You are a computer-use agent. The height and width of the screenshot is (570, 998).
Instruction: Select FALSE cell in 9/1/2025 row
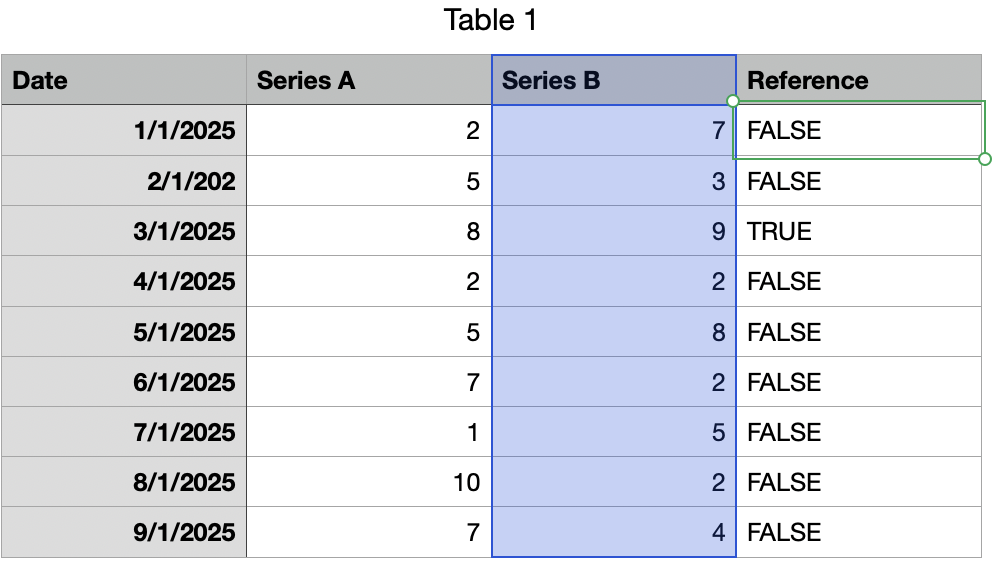[x=859, y=532]
